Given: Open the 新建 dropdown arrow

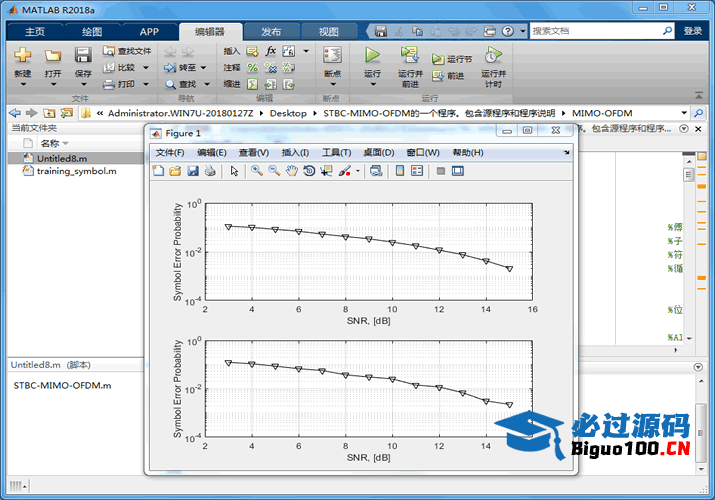Looking at the screenshot, I should pos(23,84).
